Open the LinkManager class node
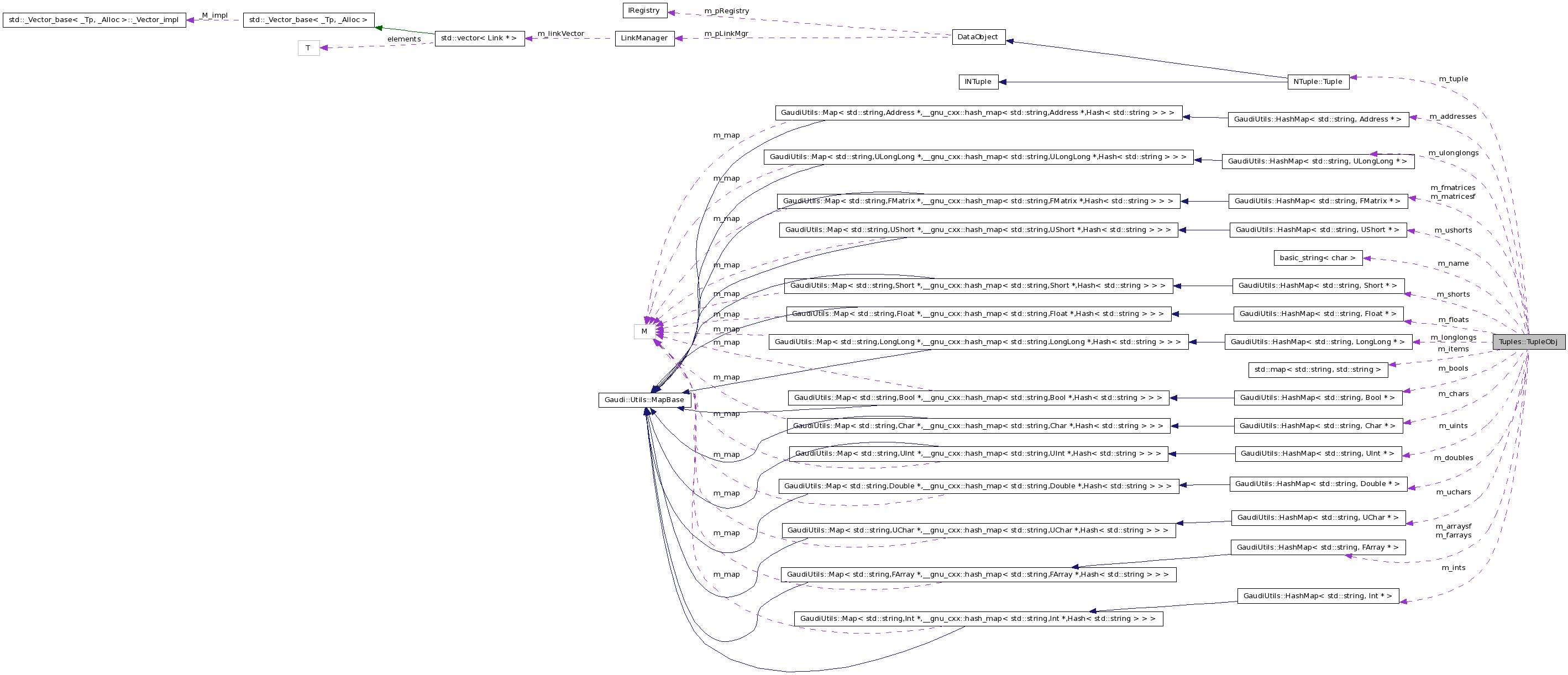This screenshot has height=675, width=1568. (x=644, y=39)
